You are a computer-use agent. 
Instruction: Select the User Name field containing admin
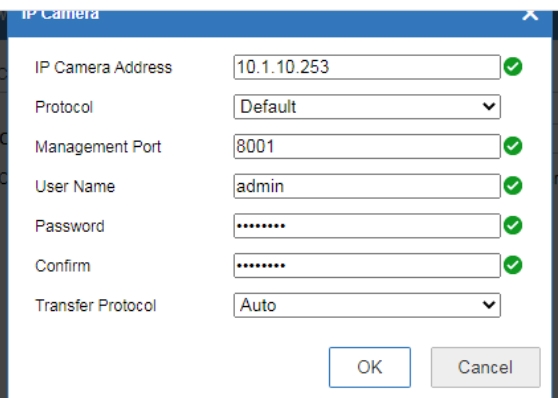pos(367,186)
